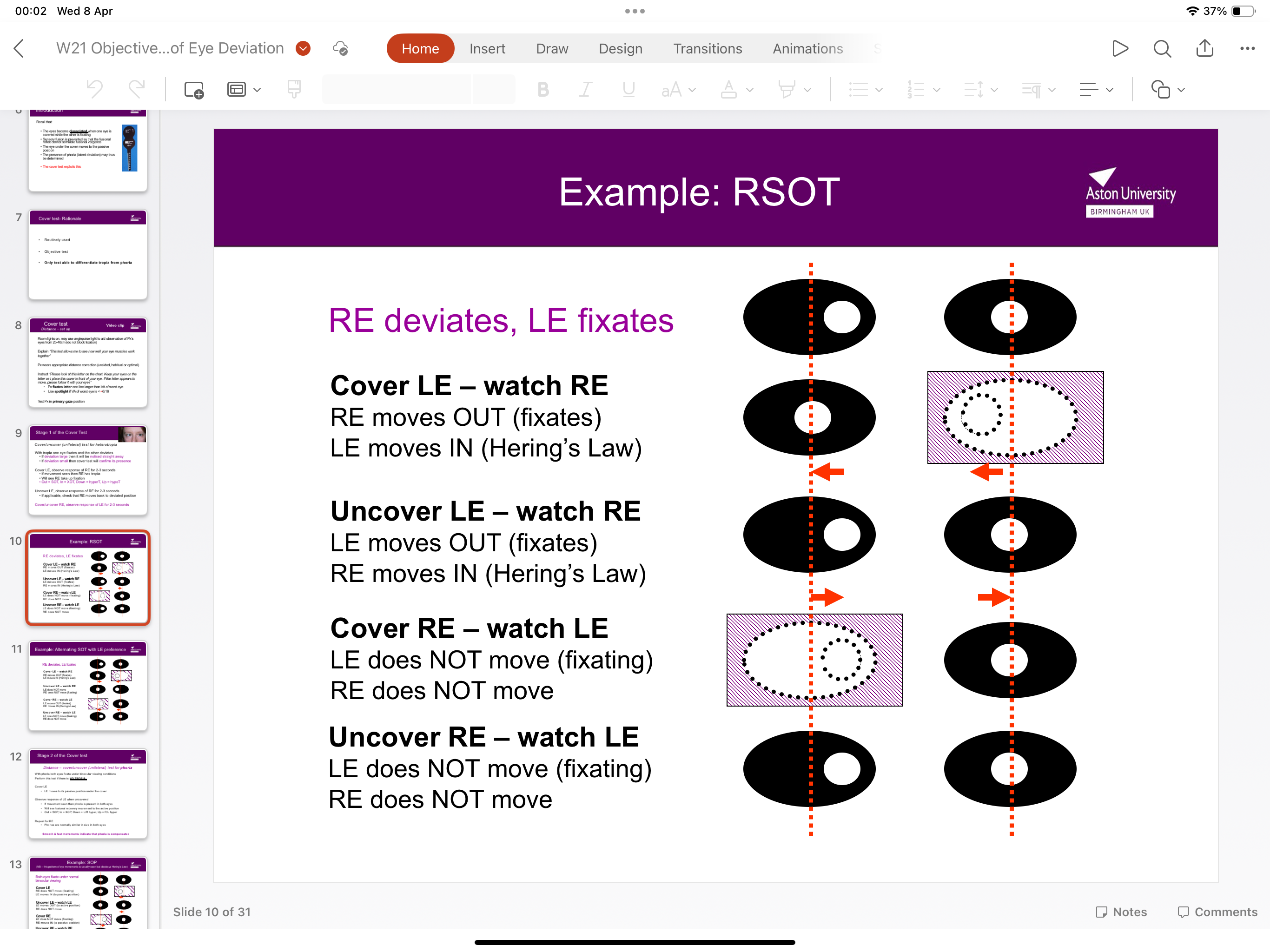Open the Notes pane
The height and width of the screenshot is (952, 1270).
[1121, 912]
